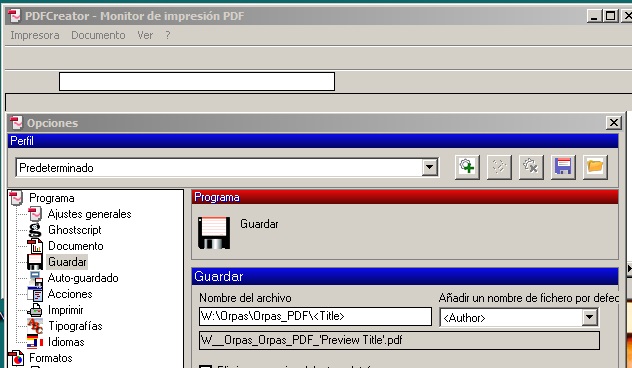632x368 pixels.
Task: Open the Idiomas language settings
Action: click(x=66, y=342)
